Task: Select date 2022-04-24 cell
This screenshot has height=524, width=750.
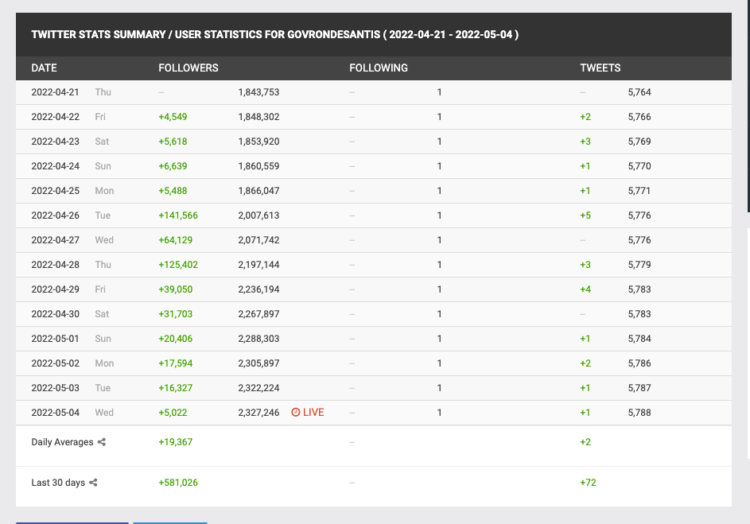Action: [55, 166]
